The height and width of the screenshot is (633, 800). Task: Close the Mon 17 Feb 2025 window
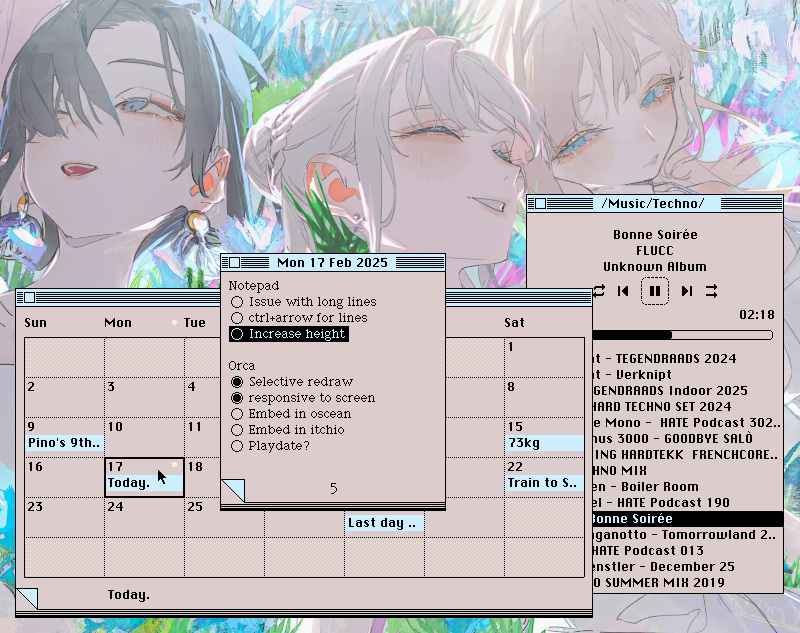[234, 262]
